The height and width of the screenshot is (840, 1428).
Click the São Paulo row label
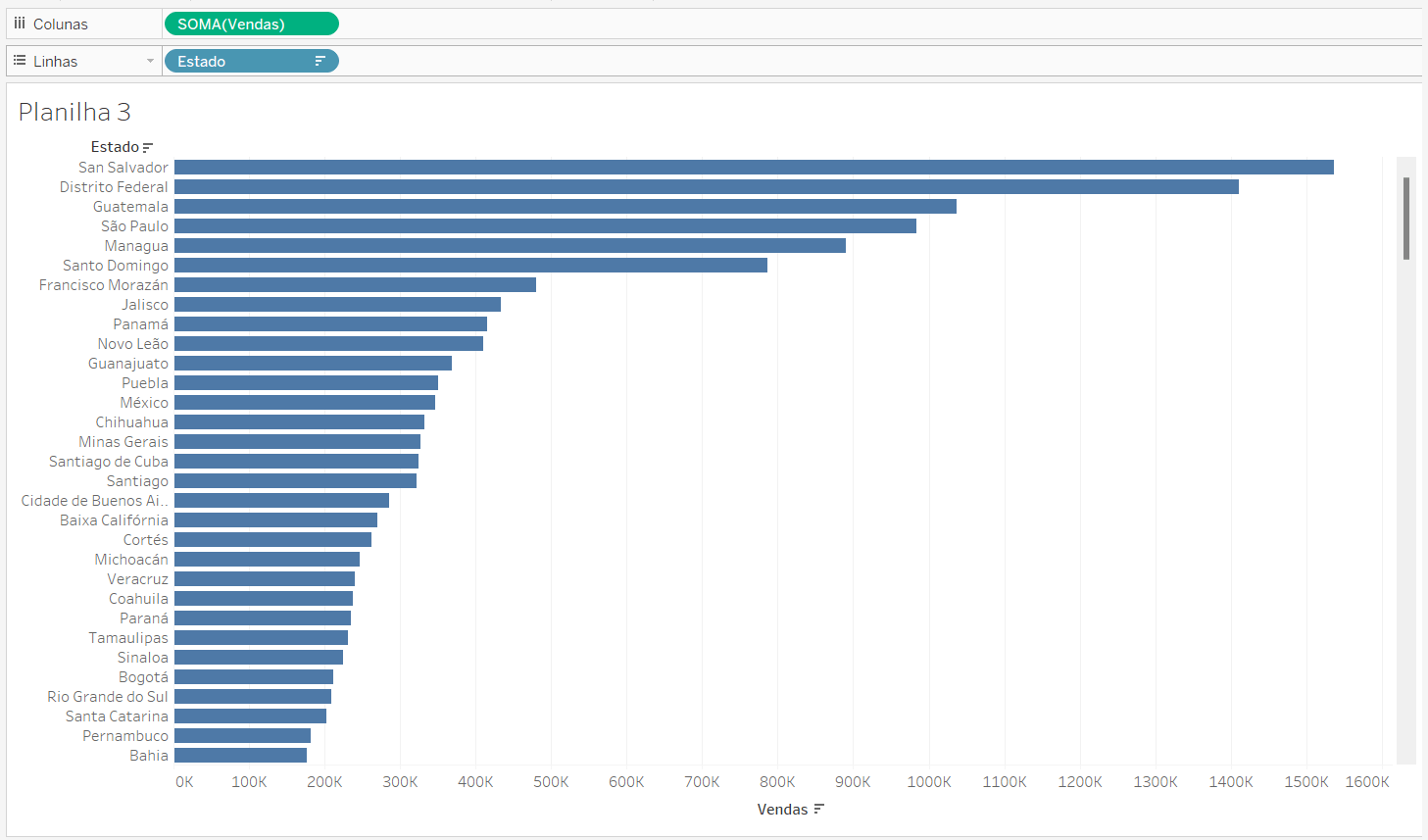pos(134,226)
